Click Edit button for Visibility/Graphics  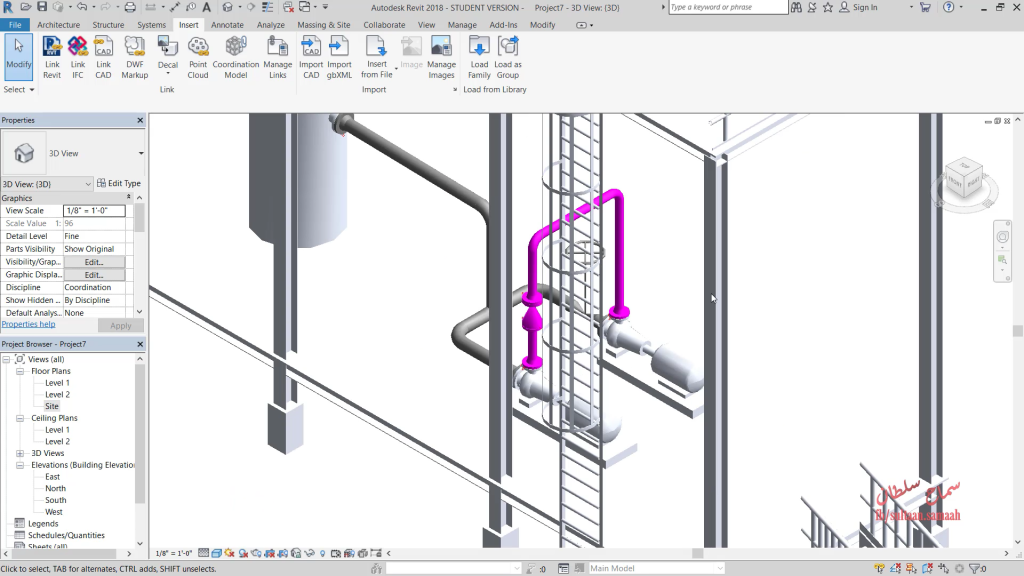point(94,262)
